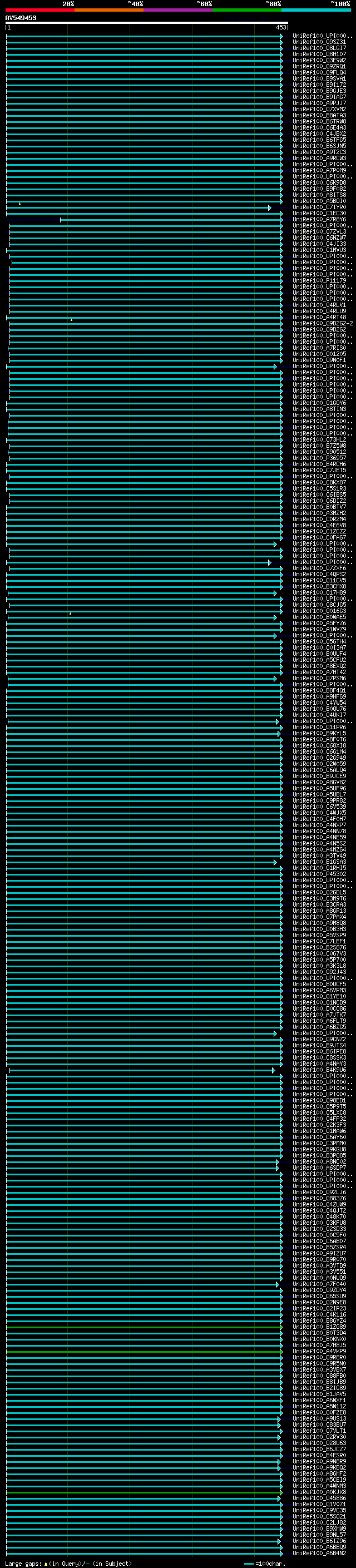The image size is (356, 1568).
Task: Click the red 20% identity legend segment
Action: (x=40, y=10)
